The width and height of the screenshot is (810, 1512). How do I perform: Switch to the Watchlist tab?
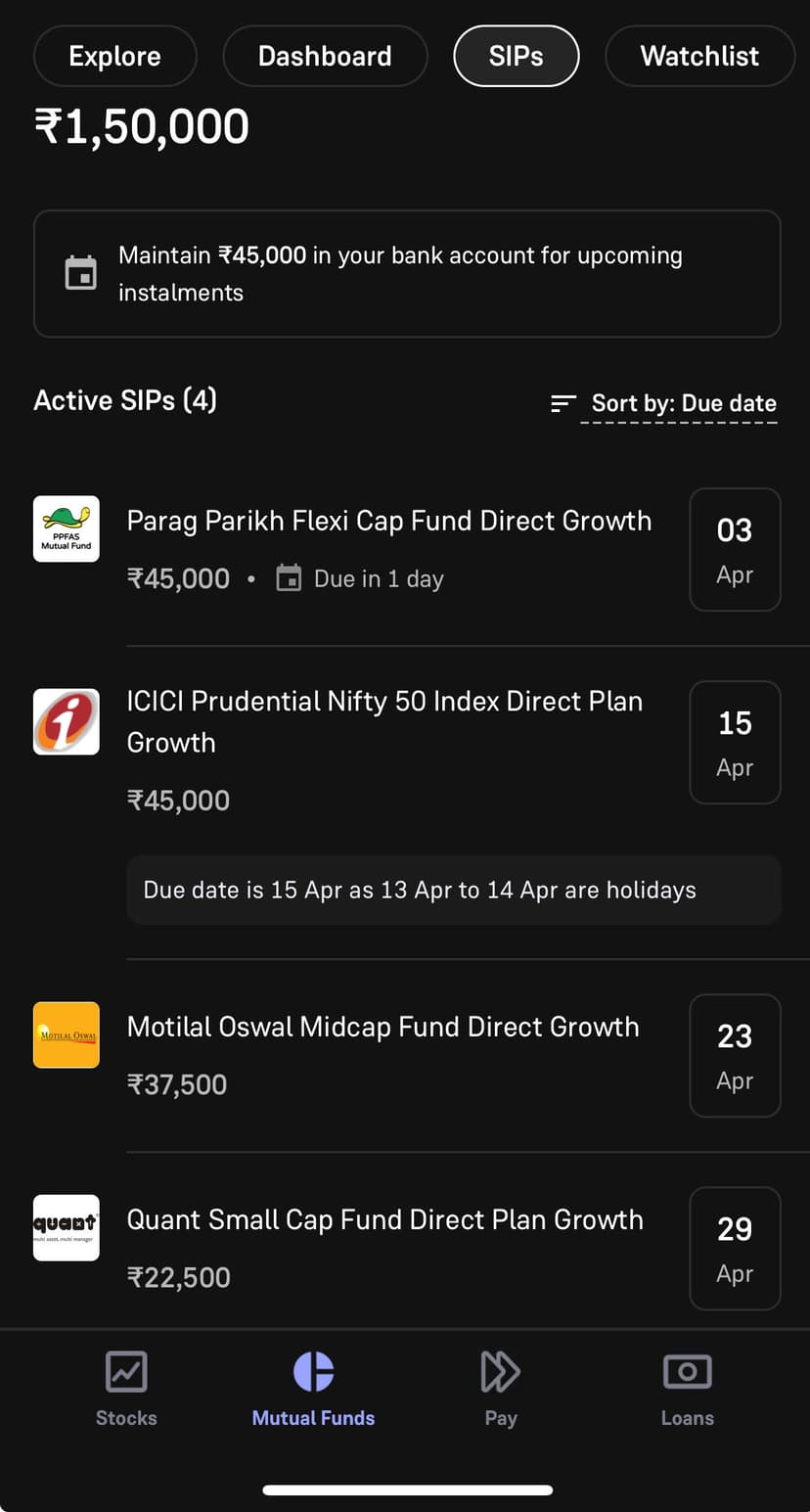[x=699, y=57]
